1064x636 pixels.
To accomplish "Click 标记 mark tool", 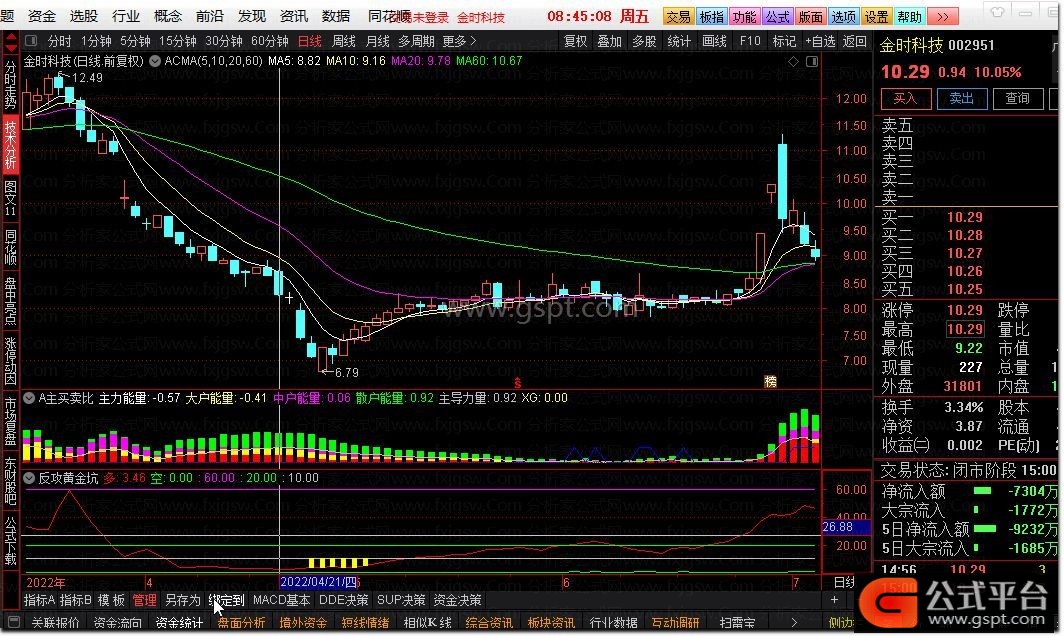I will (x=784, y=41).
